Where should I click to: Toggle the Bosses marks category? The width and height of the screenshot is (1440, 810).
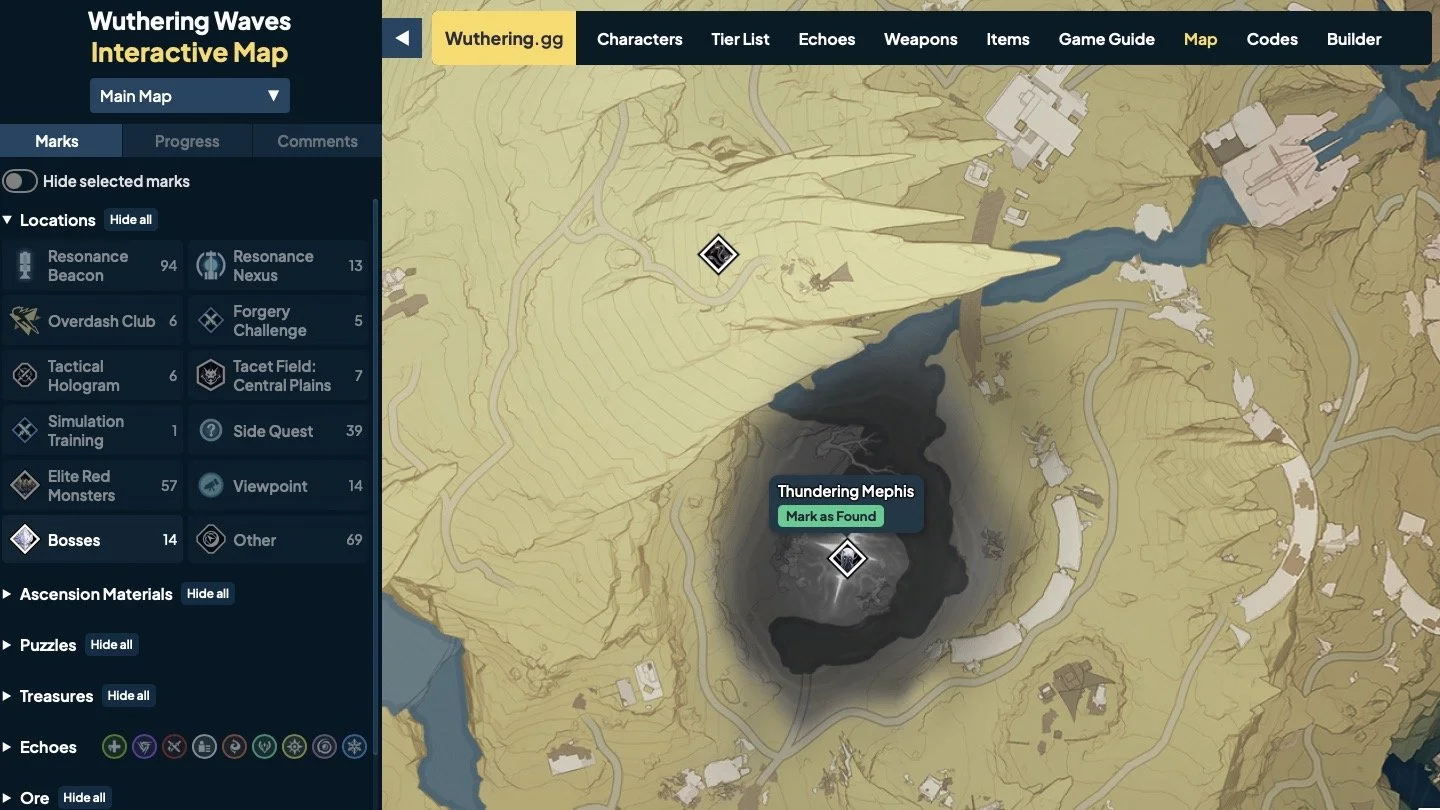[x=93, y=540]
